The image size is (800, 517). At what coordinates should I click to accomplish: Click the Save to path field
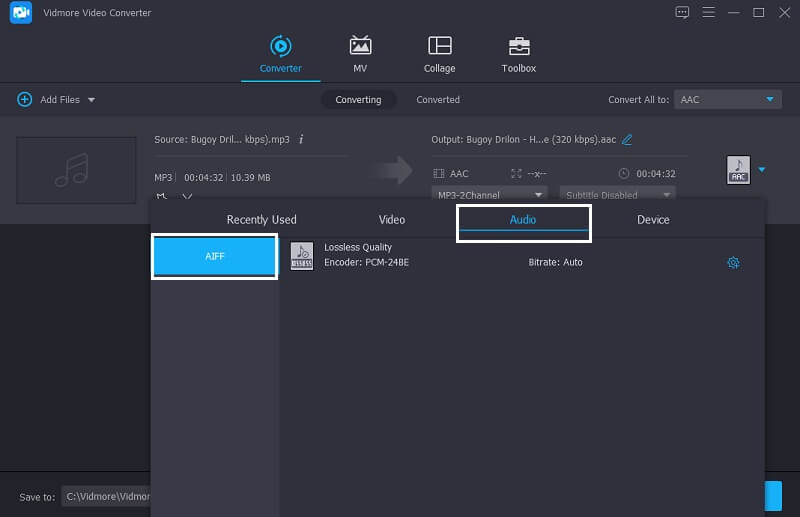click(x=105, y=496)
